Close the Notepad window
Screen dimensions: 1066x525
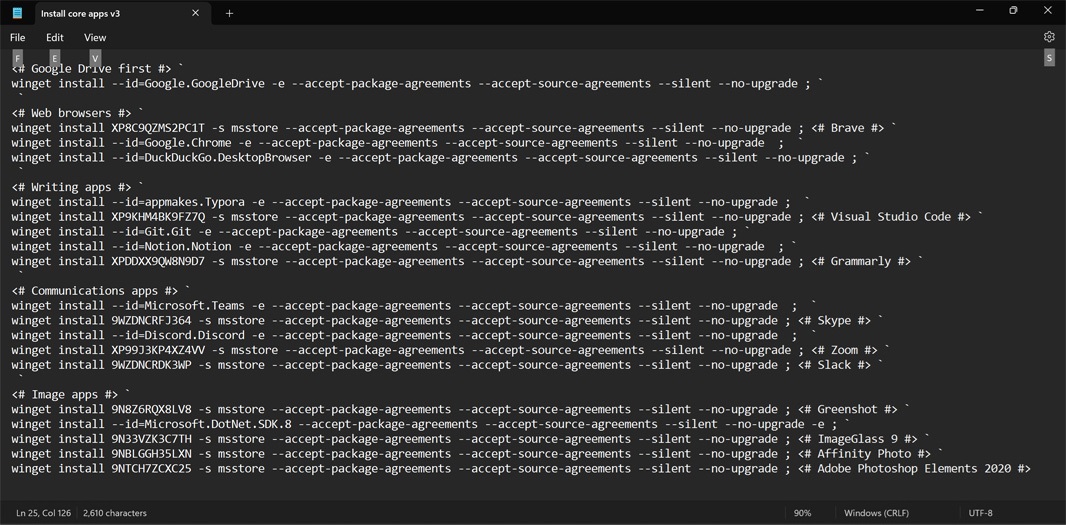pyautogui.click(x=1047, y=10)
